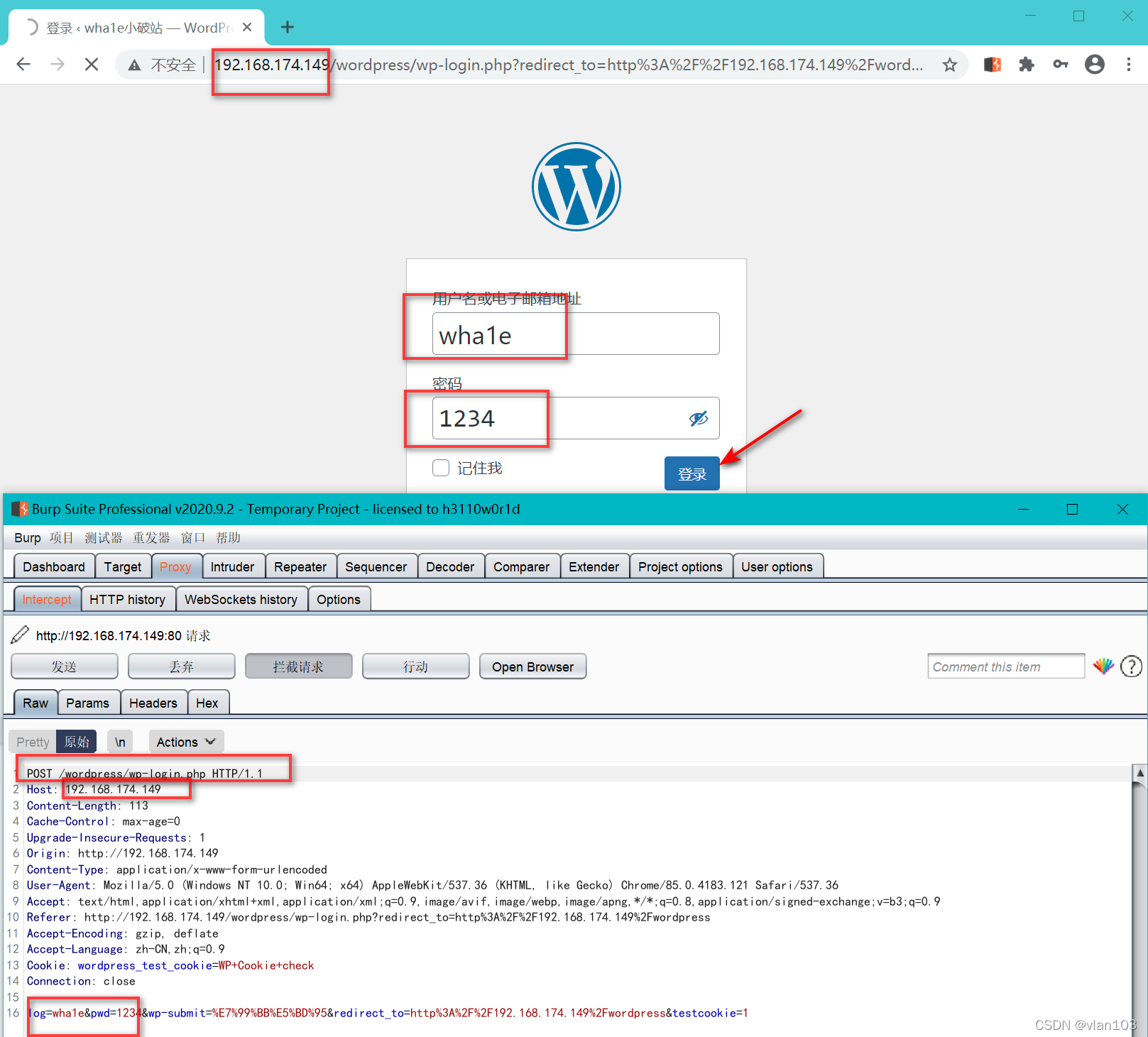Click the saved passwords key icon
This screenshot has height=1037, width=1148.
pos(1061,65)
